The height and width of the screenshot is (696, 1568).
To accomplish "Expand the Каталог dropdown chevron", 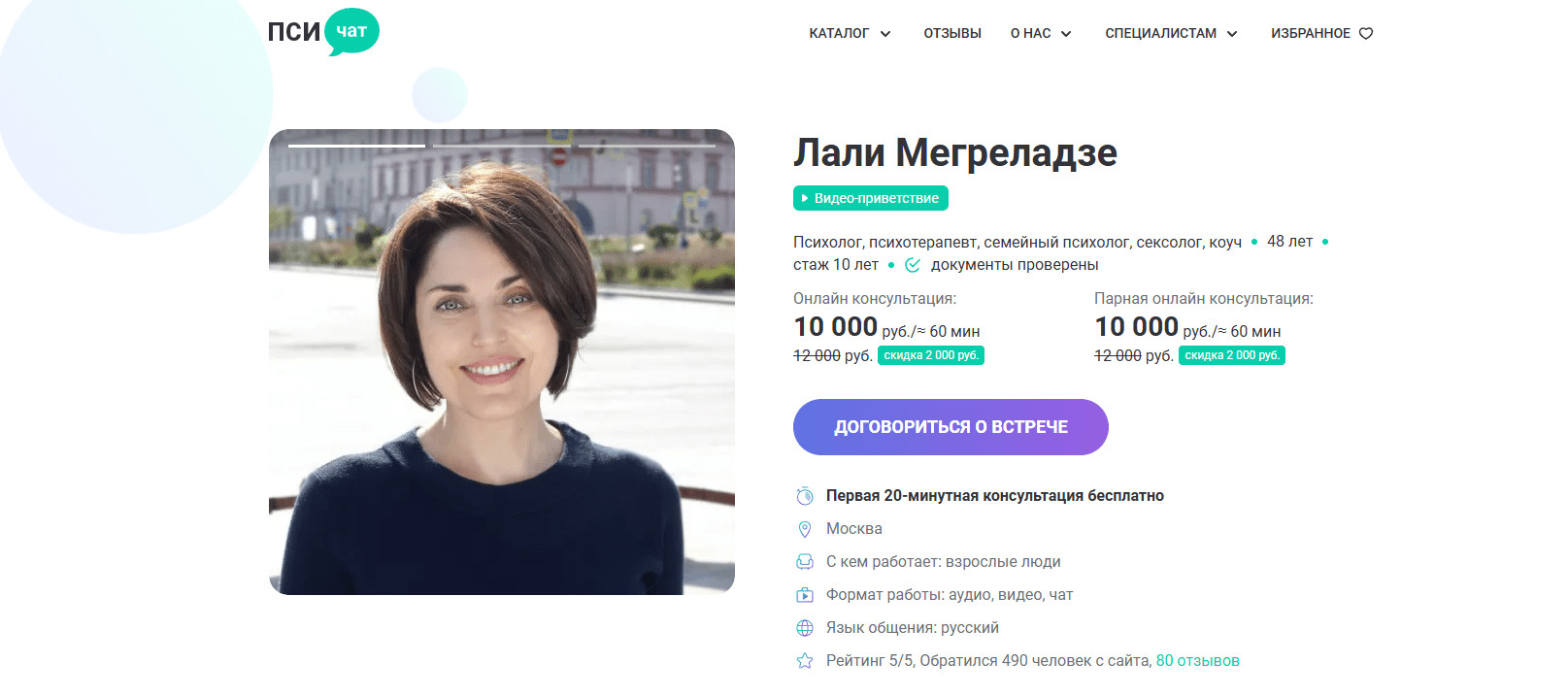I will click(885, 34).
